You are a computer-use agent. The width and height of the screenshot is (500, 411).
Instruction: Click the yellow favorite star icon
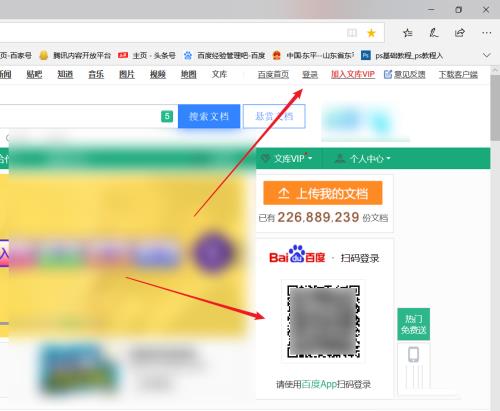371,33
